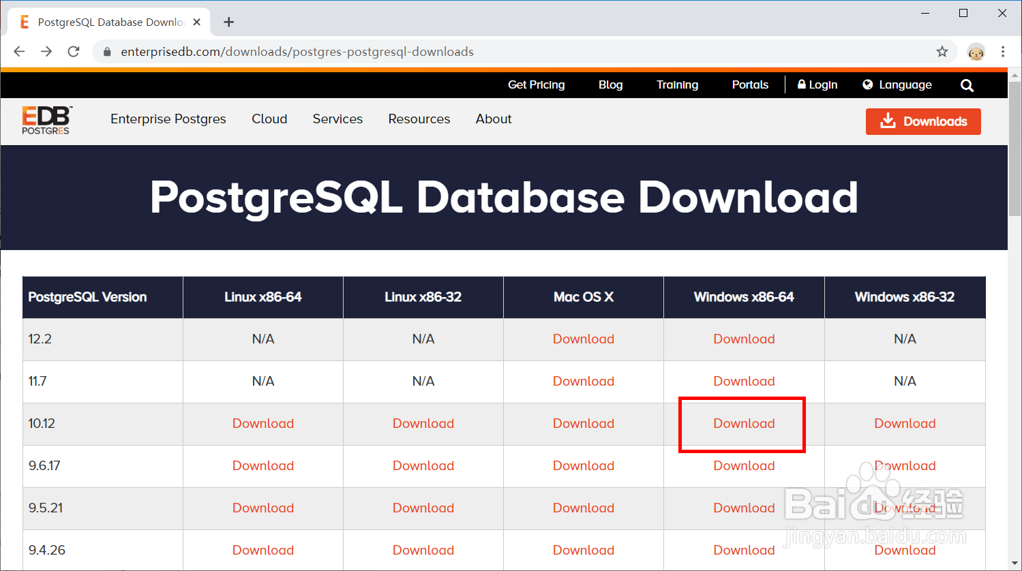Select the PostgreSQL Database Download browser tab
Screen dimensions: 1022x571
tap(109, 22)
